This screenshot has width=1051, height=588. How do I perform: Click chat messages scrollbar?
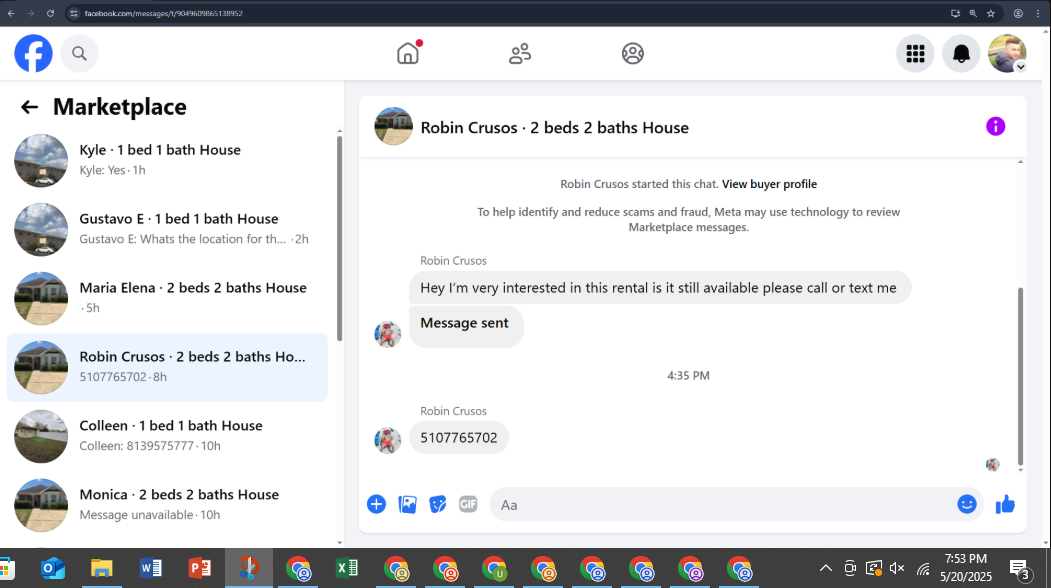tap(1020, 375)
